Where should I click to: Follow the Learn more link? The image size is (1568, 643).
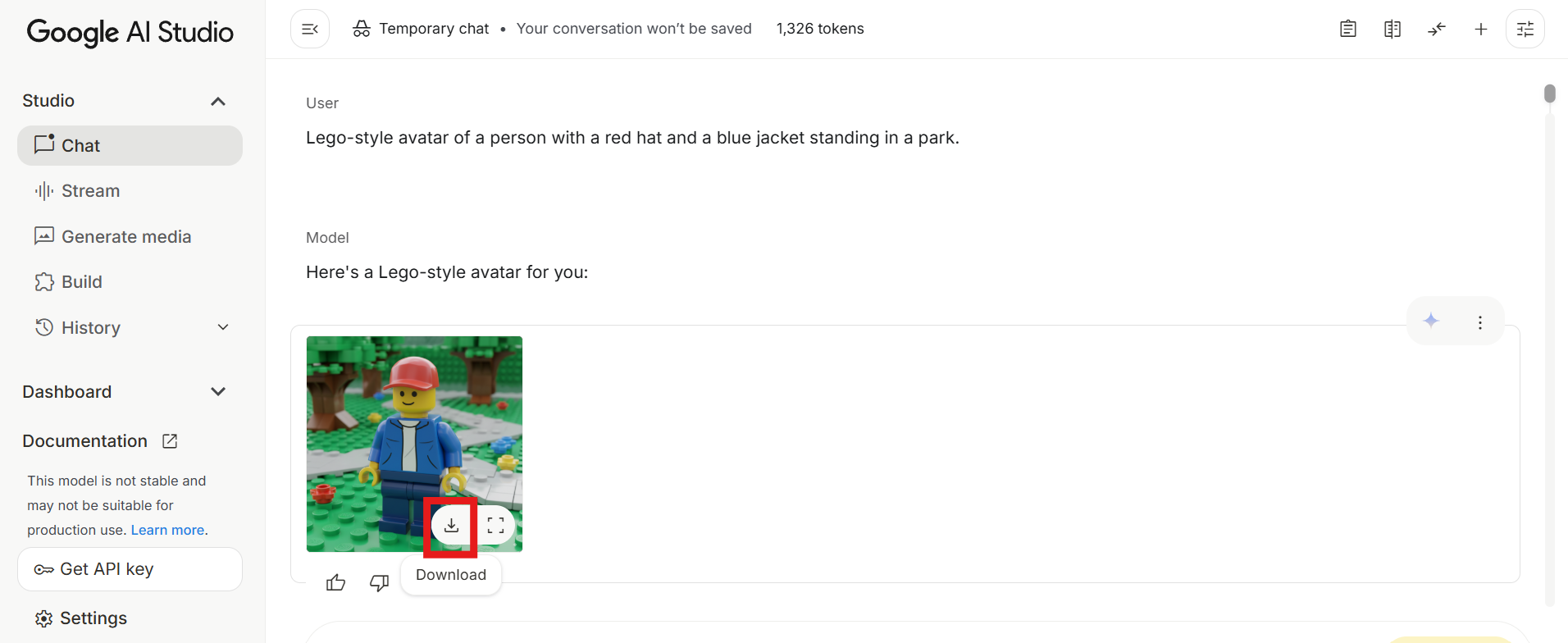168,530
